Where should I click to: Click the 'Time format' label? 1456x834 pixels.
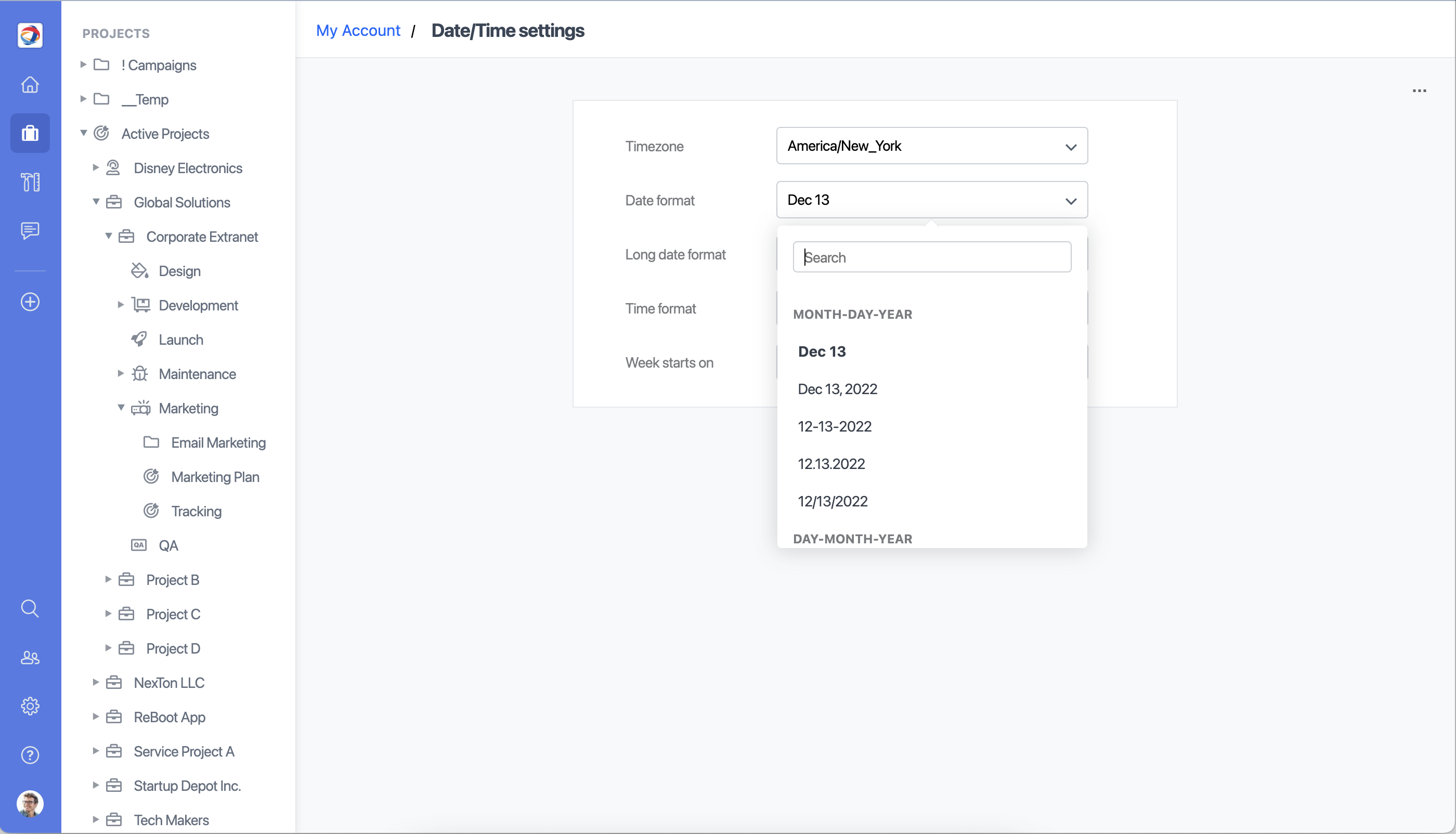[660, 309]
